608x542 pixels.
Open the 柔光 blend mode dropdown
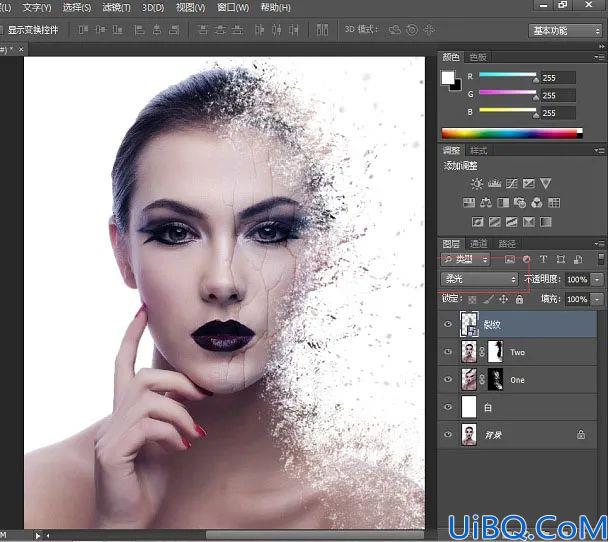click(479, 279)
